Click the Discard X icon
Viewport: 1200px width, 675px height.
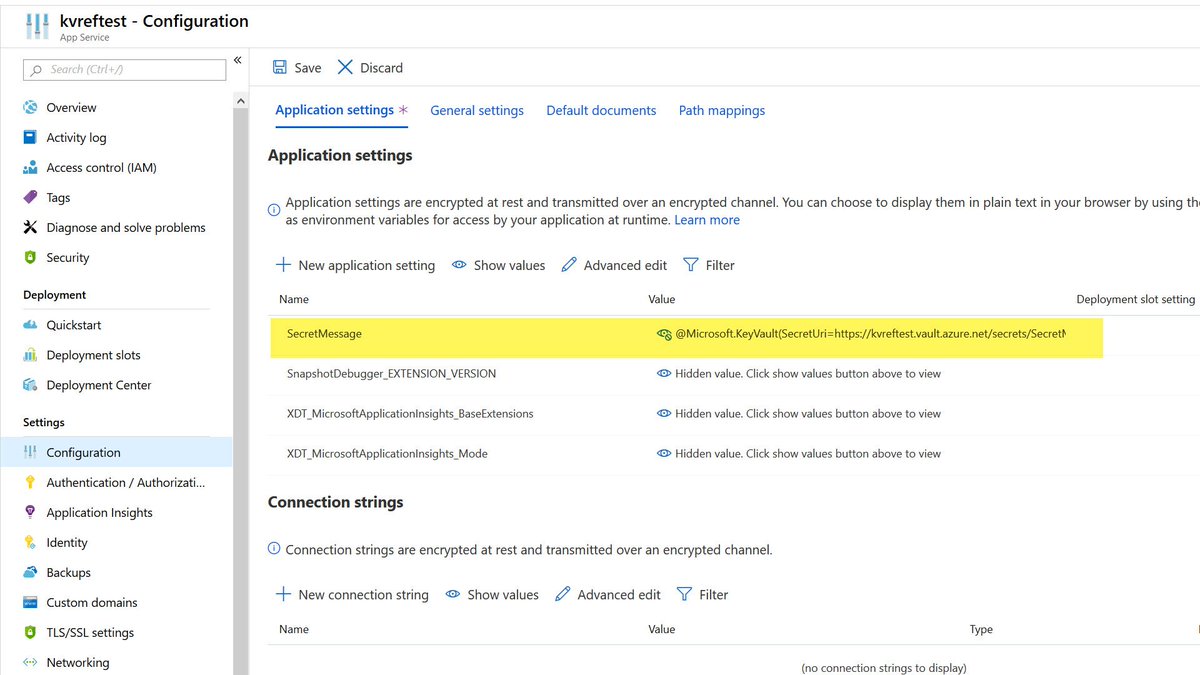pyautogui.click(x=345, y=67)
